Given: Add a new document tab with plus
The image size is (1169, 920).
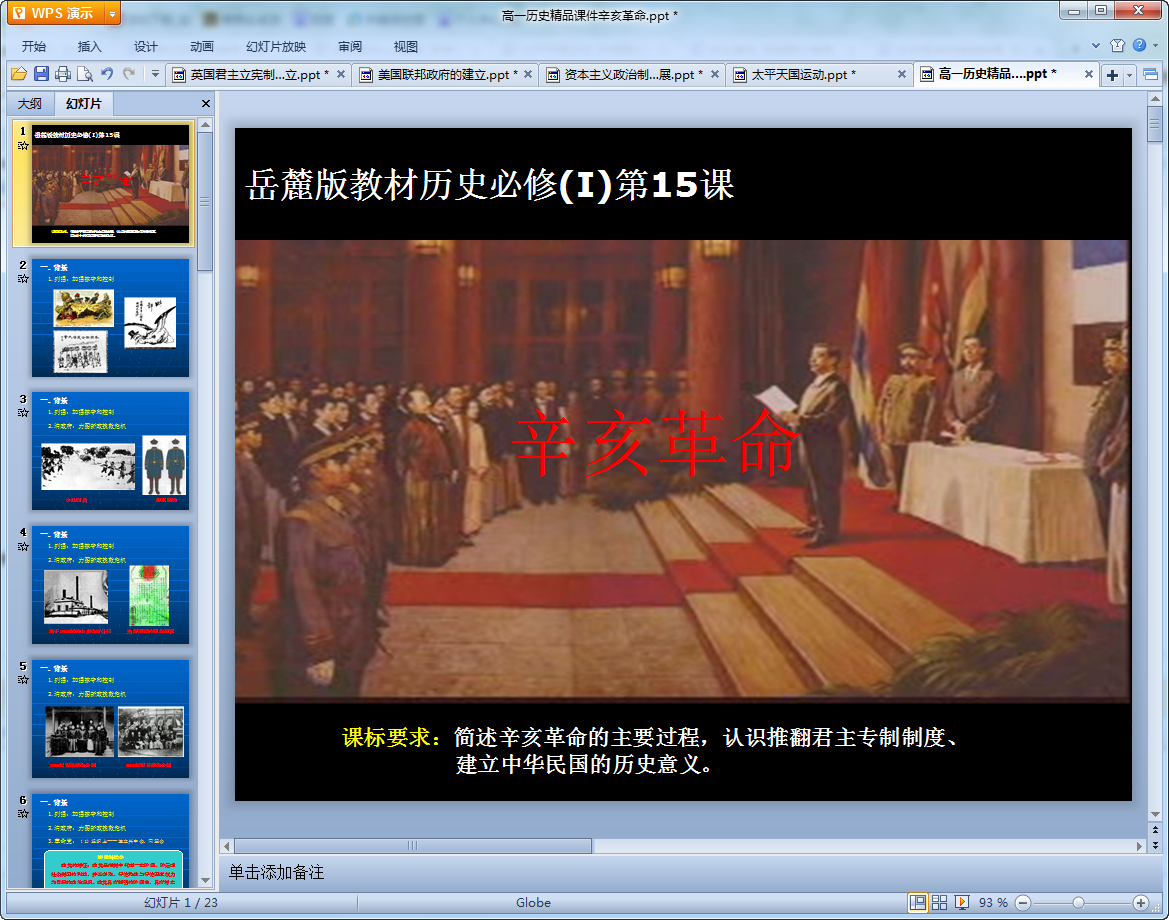Looking at the screenshot, I should 1112,75.
